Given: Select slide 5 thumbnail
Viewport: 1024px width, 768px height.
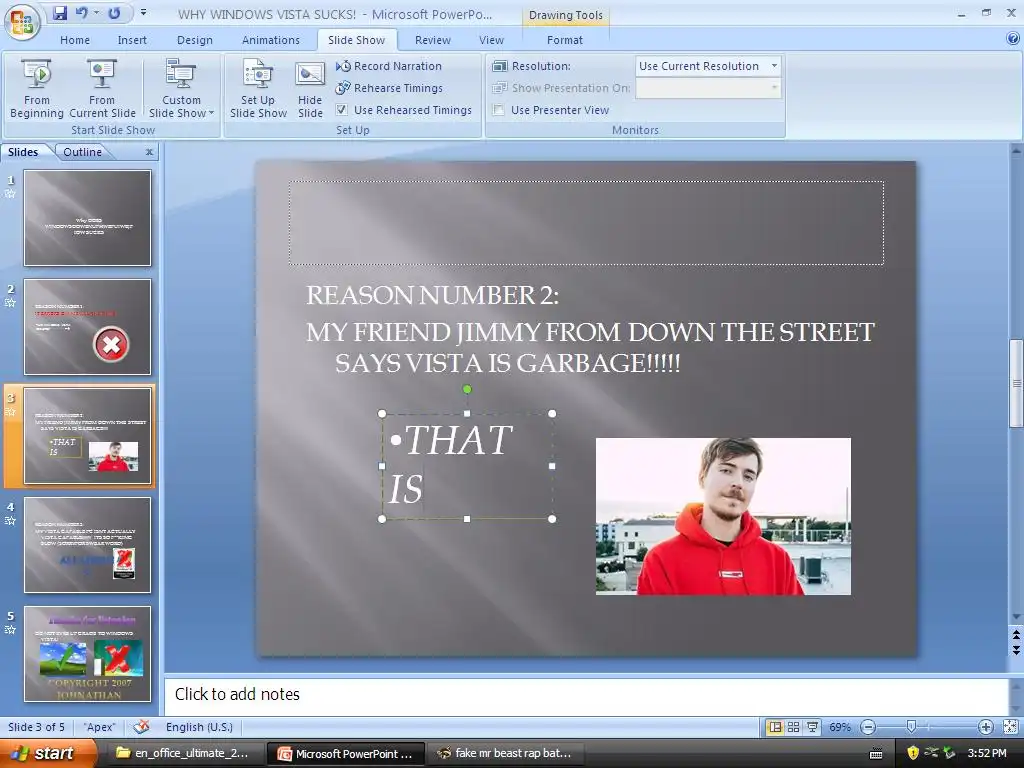Looking at the screenshot, I should click(x=88, y=654).
